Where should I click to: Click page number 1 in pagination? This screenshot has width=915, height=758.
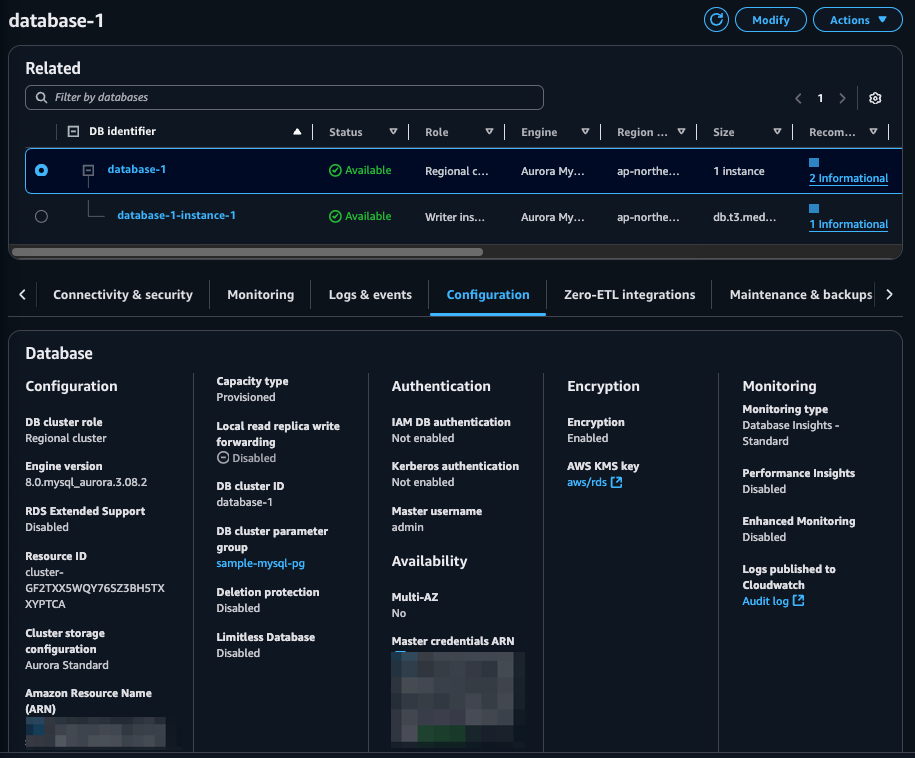(x=820, y=98)
